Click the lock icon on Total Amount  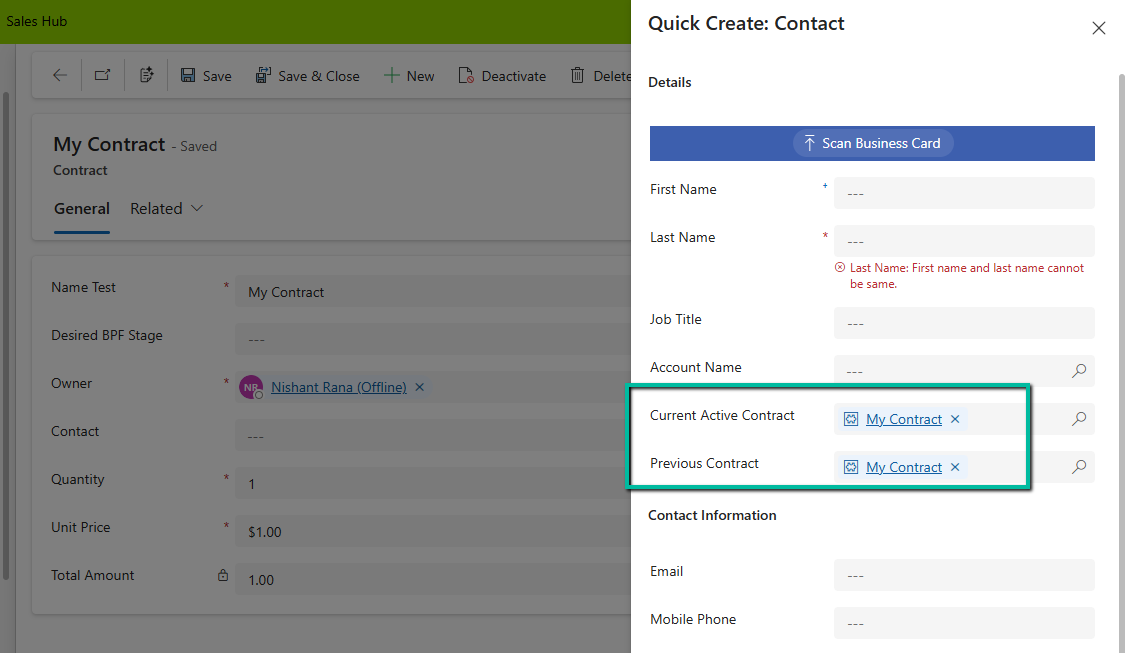coord(222,575)
